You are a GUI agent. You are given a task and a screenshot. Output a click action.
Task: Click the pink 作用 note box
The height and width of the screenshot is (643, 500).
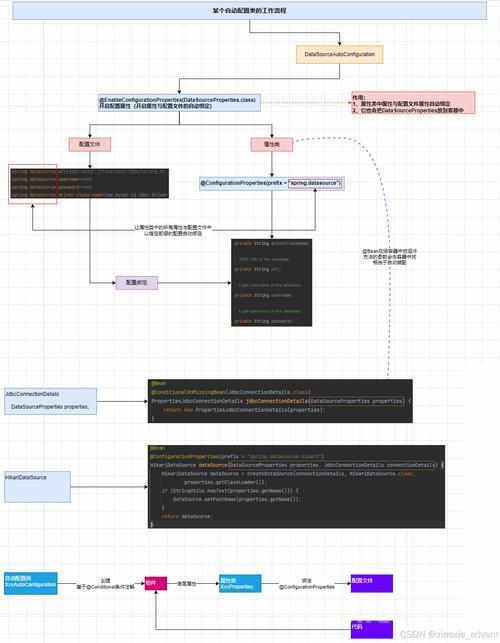(x=413, y=103)
